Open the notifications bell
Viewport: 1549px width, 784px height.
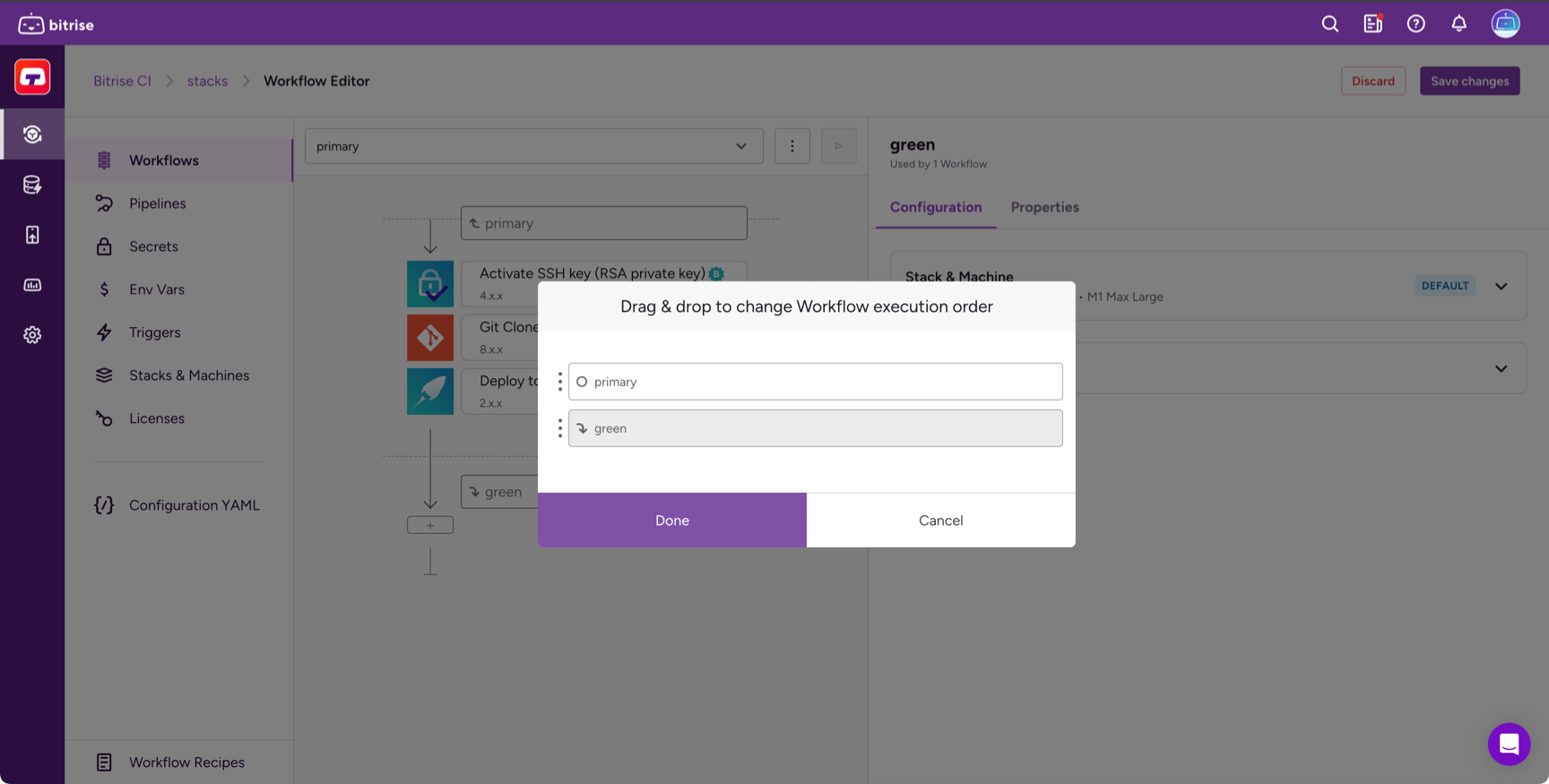1459,24
